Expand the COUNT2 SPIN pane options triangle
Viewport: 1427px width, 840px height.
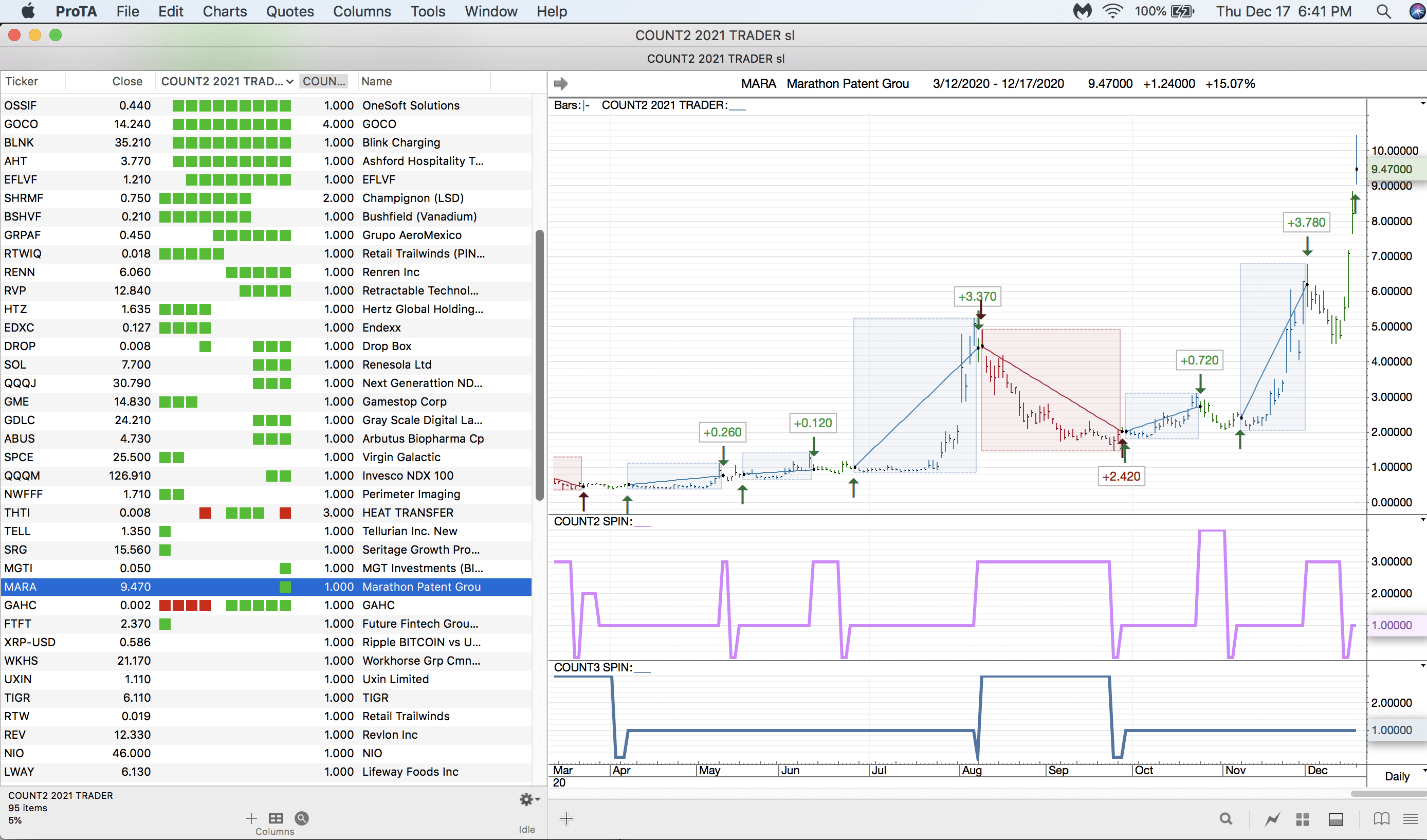[x=1422, y=520]
